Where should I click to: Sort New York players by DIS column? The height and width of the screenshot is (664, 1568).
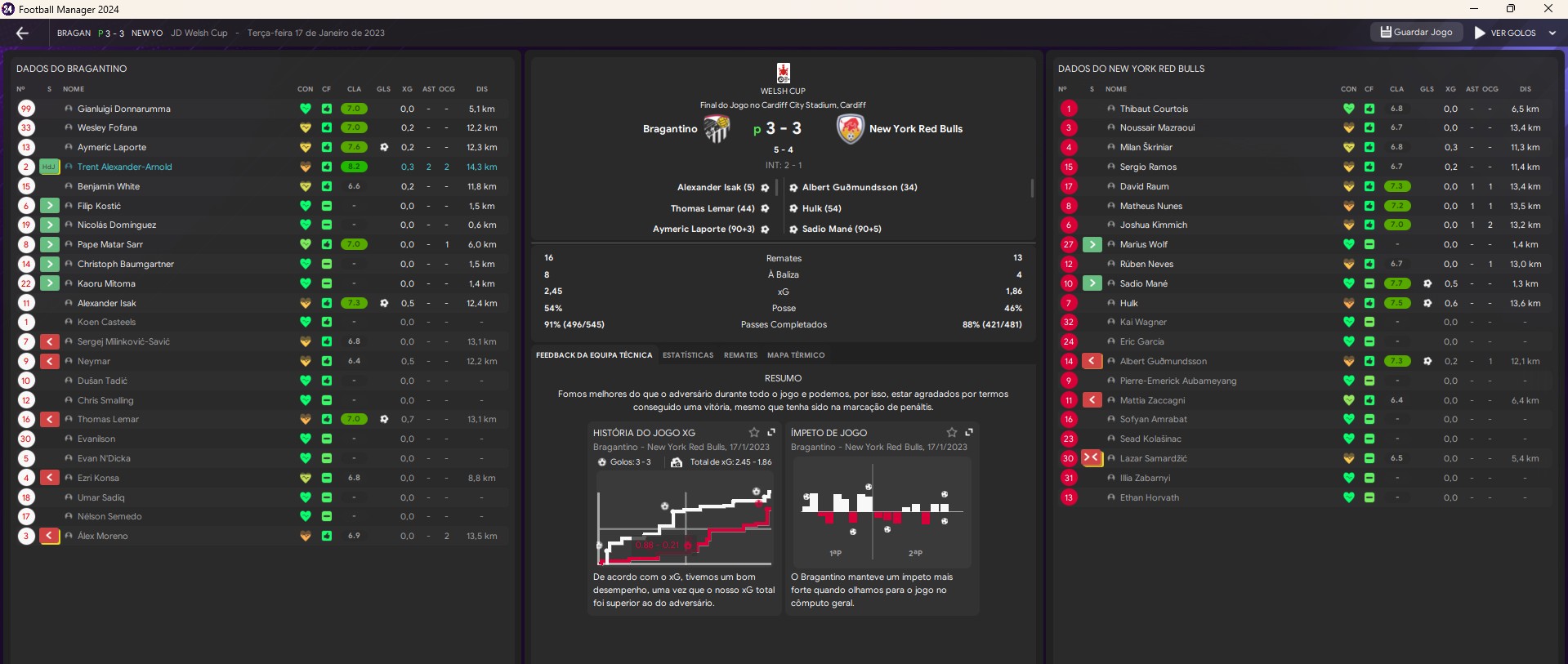1525,89
